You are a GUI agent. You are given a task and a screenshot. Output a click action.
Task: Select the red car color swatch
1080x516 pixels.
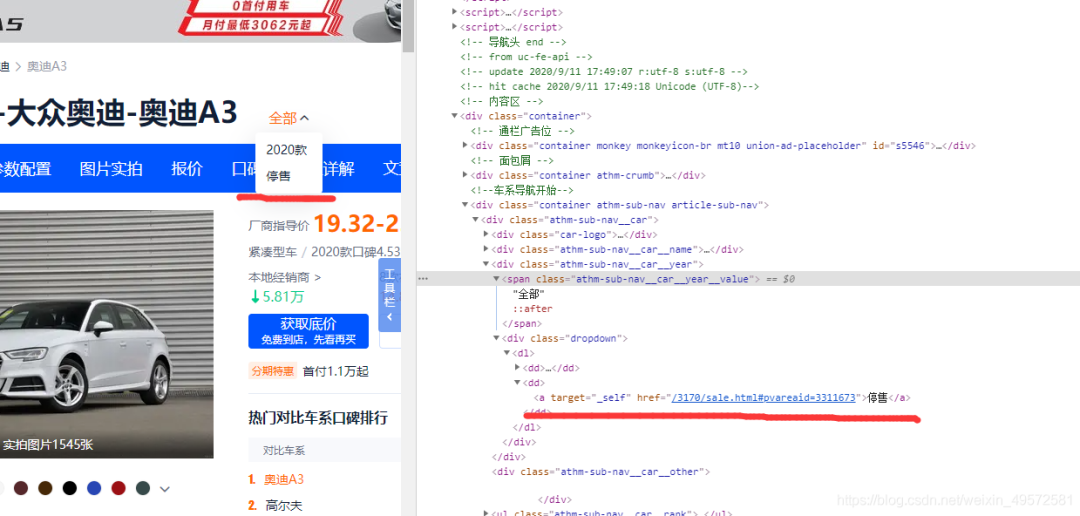[118, 488]
